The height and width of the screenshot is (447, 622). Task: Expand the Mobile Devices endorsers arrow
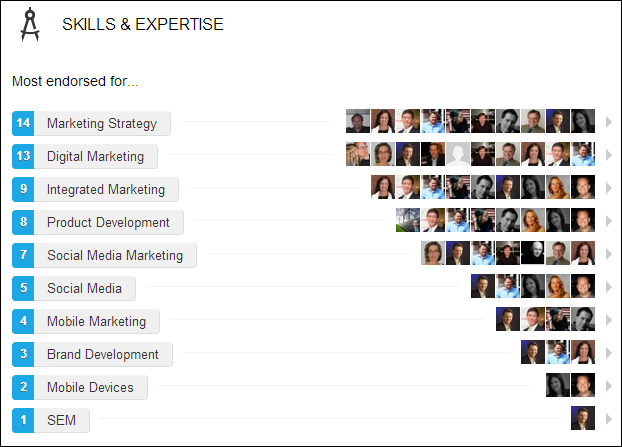tap(607, 387)
